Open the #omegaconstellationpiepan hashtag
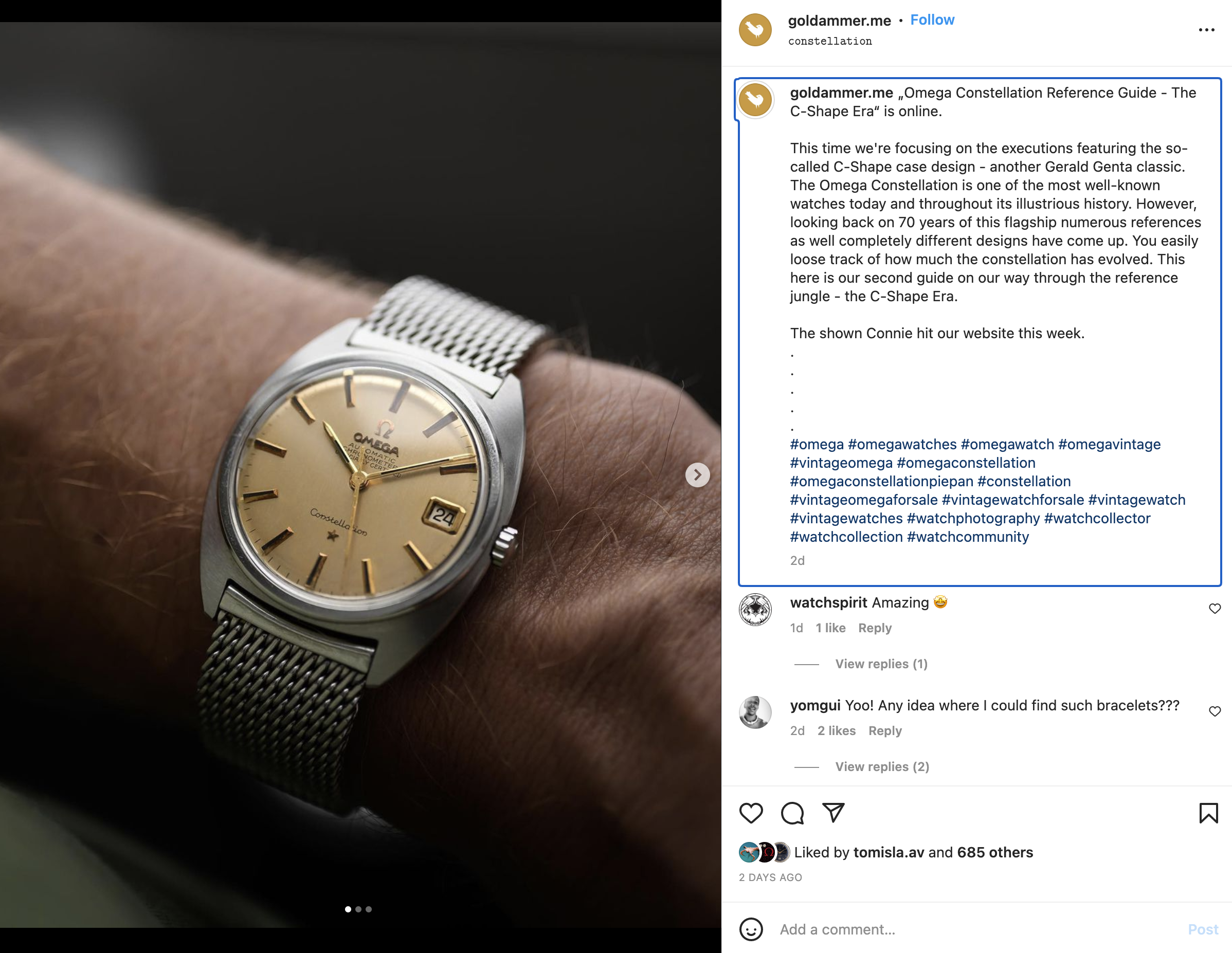Image resolution: width=1232 pixels, height=953 pixels. tap(881, 481)
